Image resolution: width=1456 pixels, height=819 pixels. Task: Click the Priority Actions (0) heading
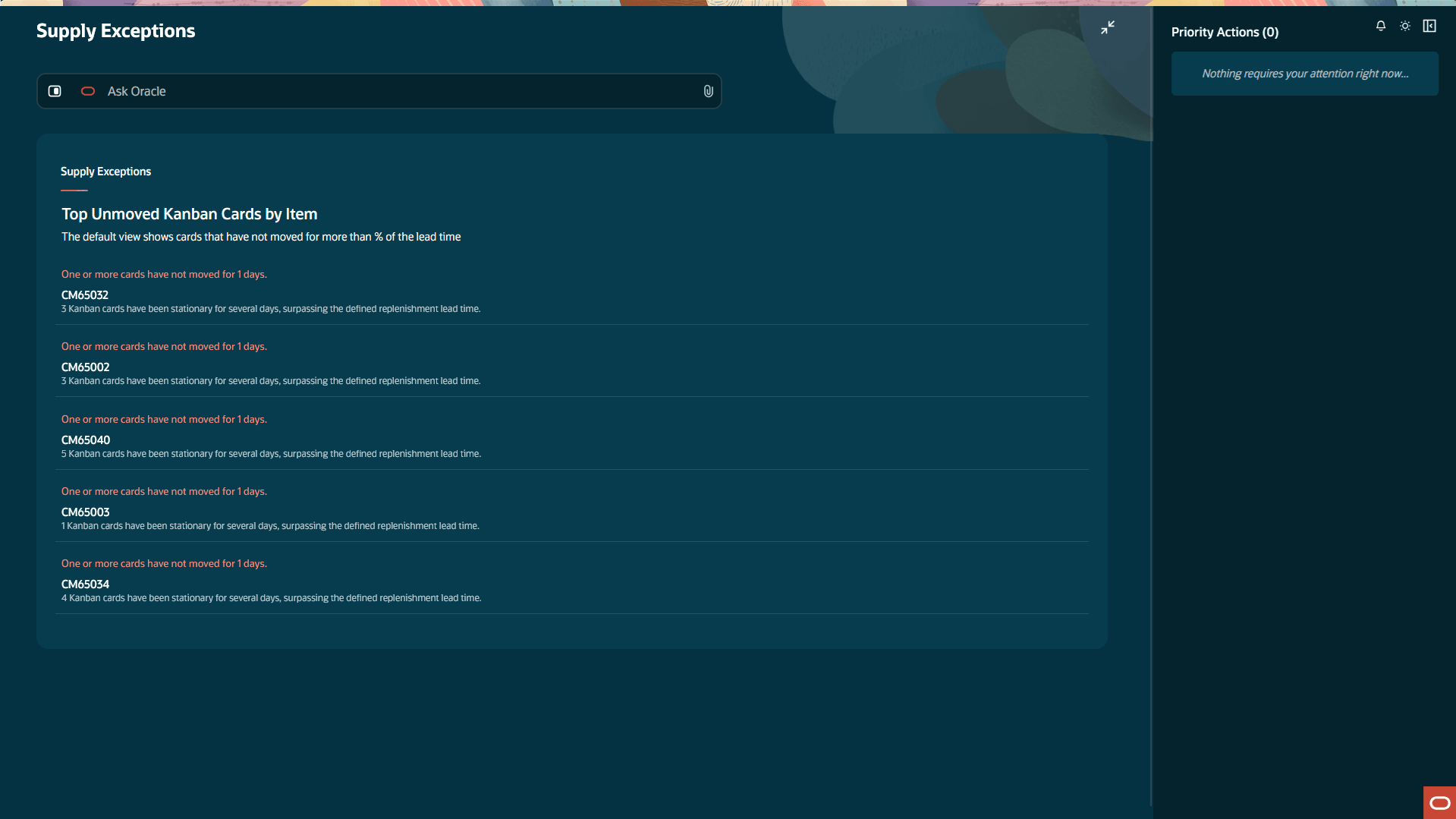tap(1225, 32)
